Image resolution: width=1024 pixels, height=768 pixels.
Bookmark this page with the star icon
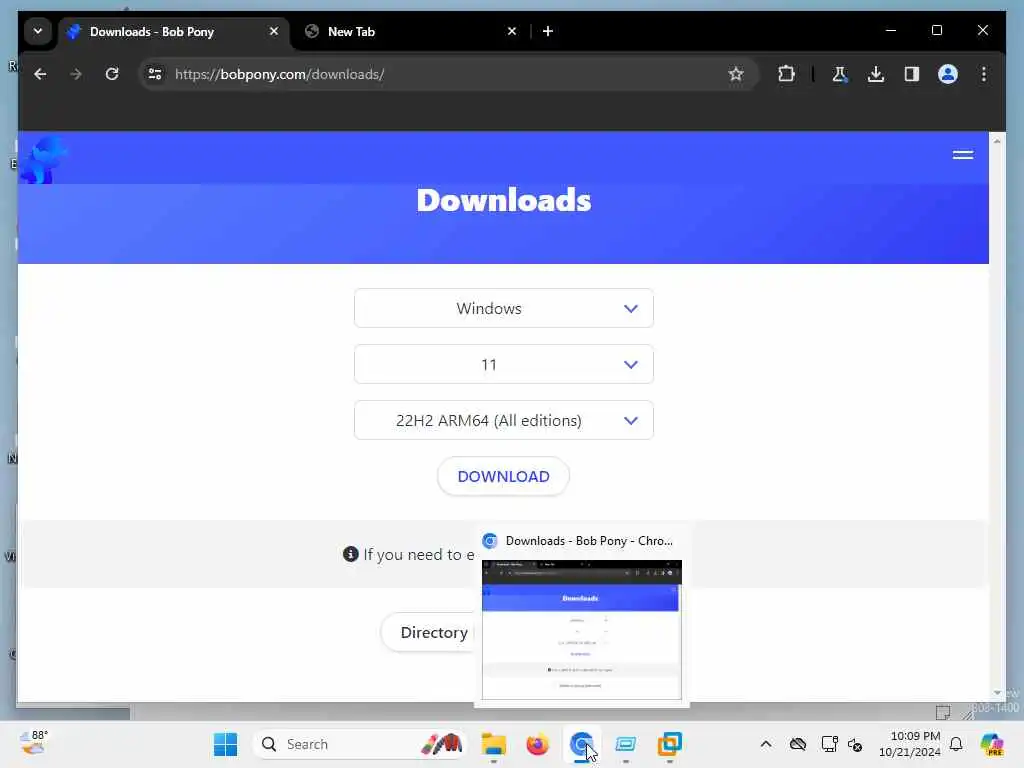click(x=736, y=74)
